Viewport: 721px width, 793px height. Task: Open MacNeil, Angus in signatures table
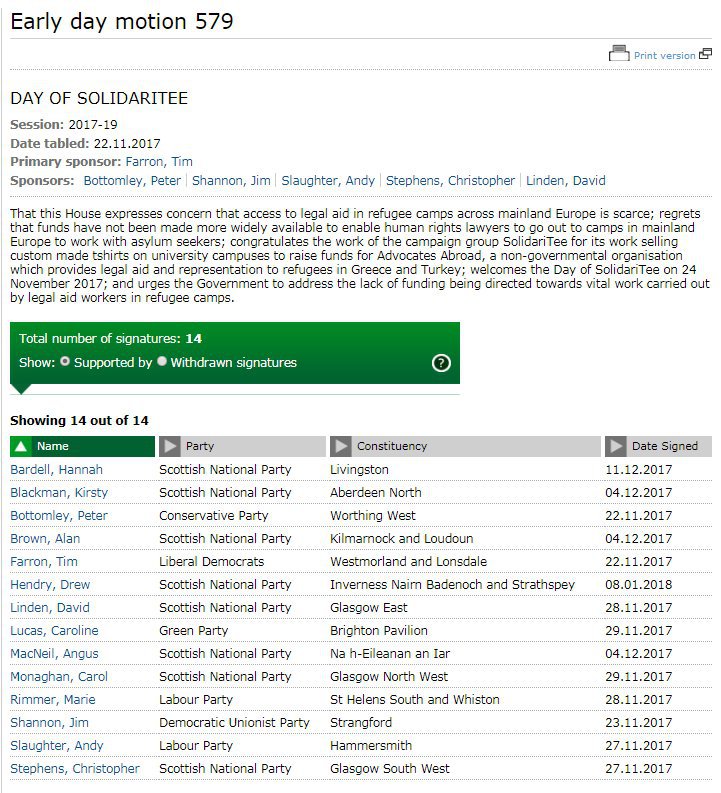53,654
